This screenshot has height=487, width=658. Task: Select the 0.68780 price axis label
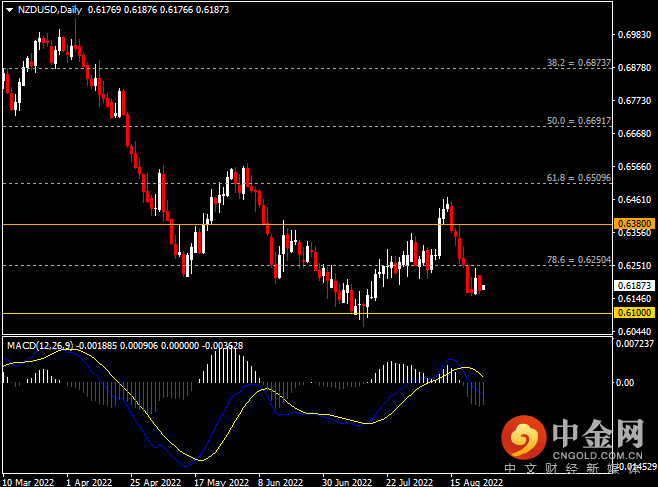pos(634,68)
